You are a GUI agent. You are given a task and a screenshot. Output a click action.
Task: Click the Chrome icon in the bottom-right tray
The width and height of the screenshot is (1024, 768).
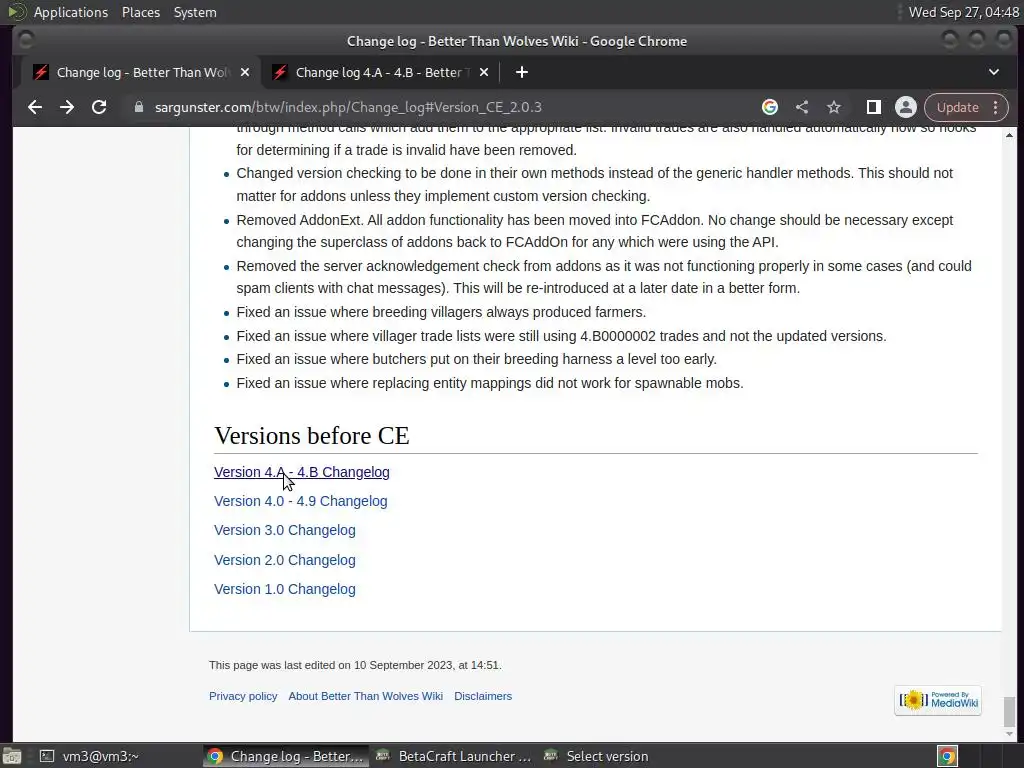click(947, 756)
